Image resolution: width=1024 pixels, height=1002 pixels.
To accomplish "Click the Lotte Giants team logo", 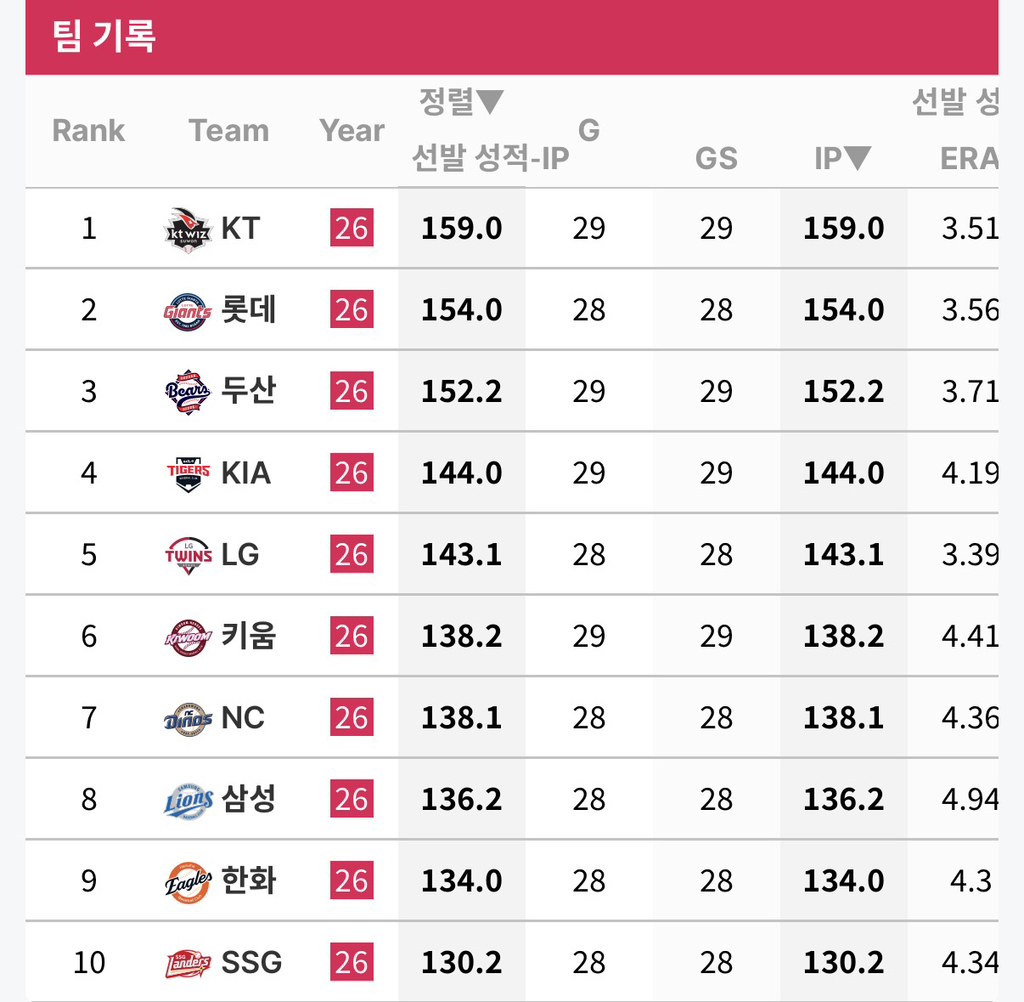I will 188,312.
